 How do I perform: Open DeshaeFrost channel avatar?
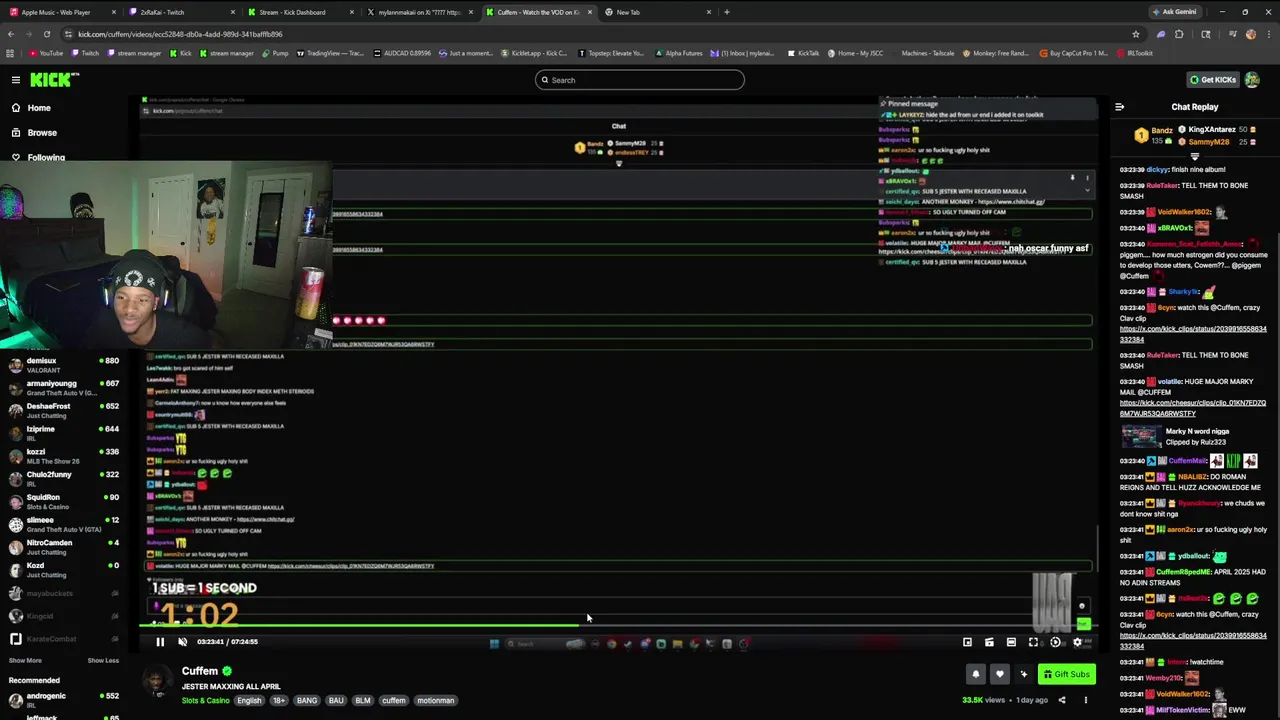tap(15, 411)
